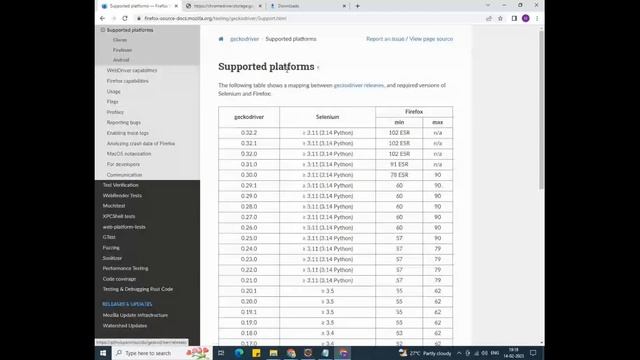
Task: Open Performance Testing in the sidebar
Action: 125,268
